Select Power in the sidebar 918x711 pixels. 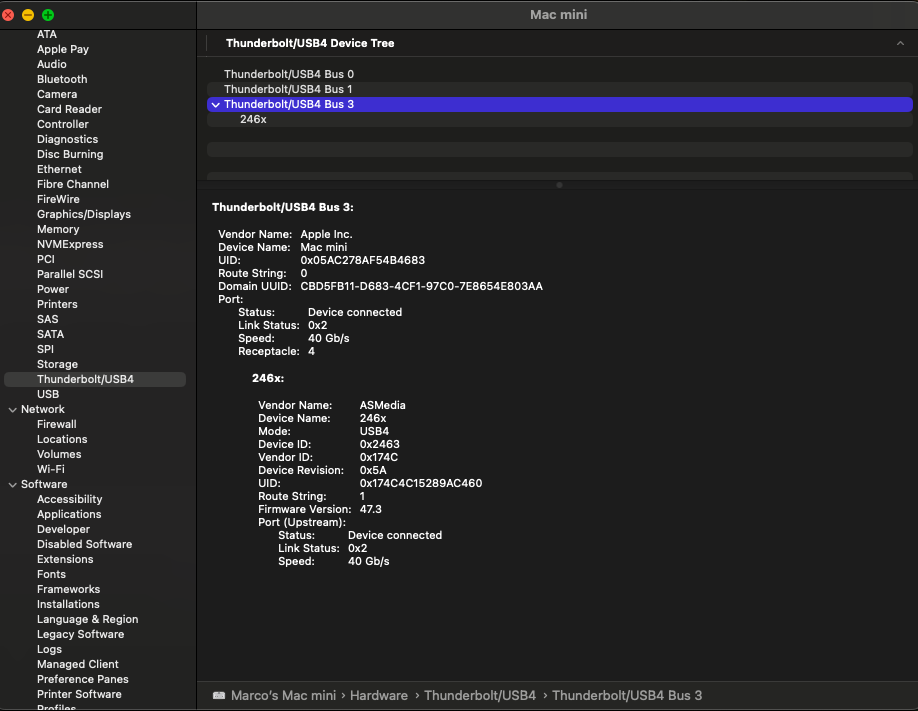(x=53, y=289)
